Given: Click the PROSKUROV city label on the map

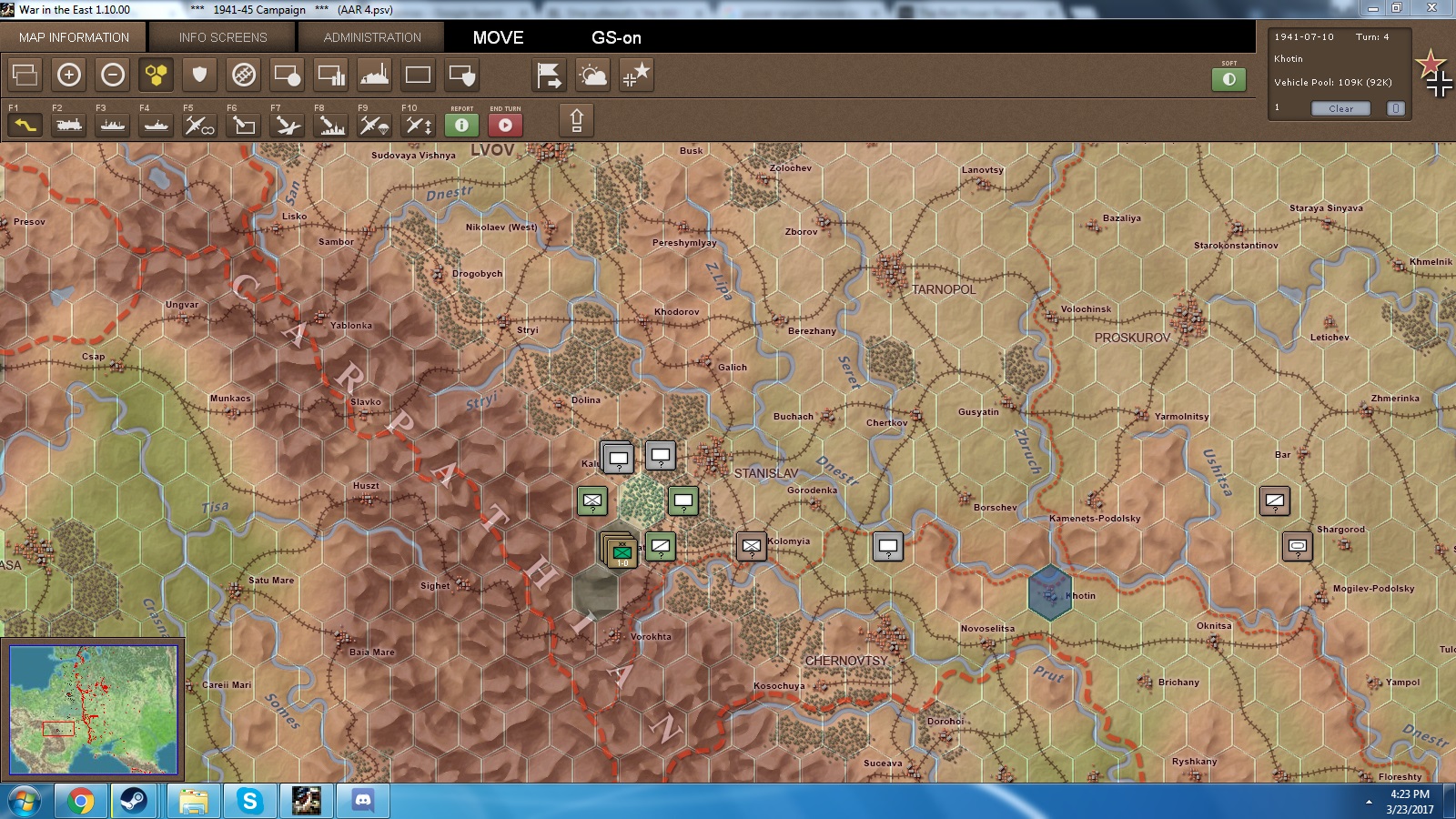Looking at the screenshot, I should [x=1132, y=338].
